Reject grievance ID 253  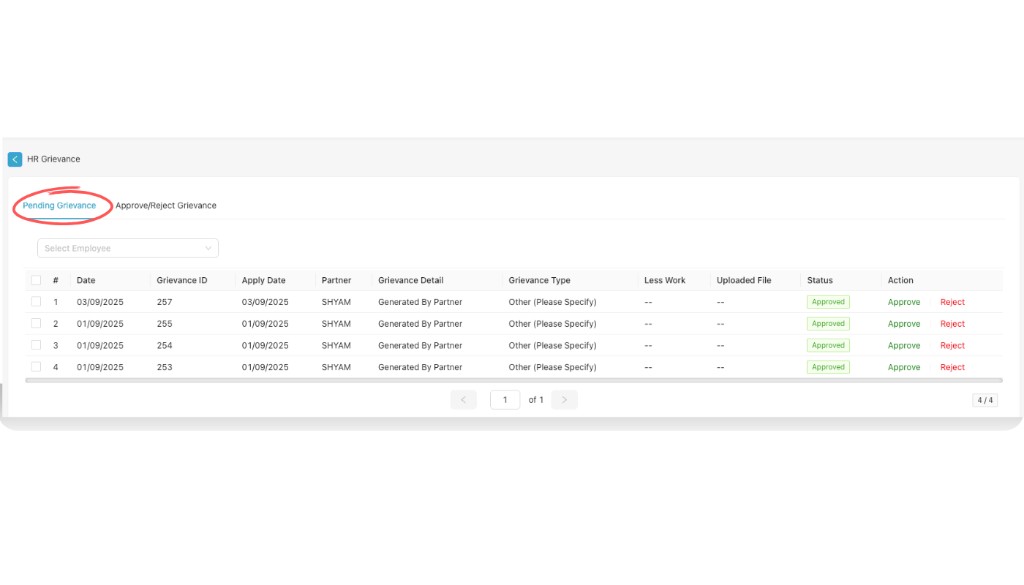coord(951,367)
